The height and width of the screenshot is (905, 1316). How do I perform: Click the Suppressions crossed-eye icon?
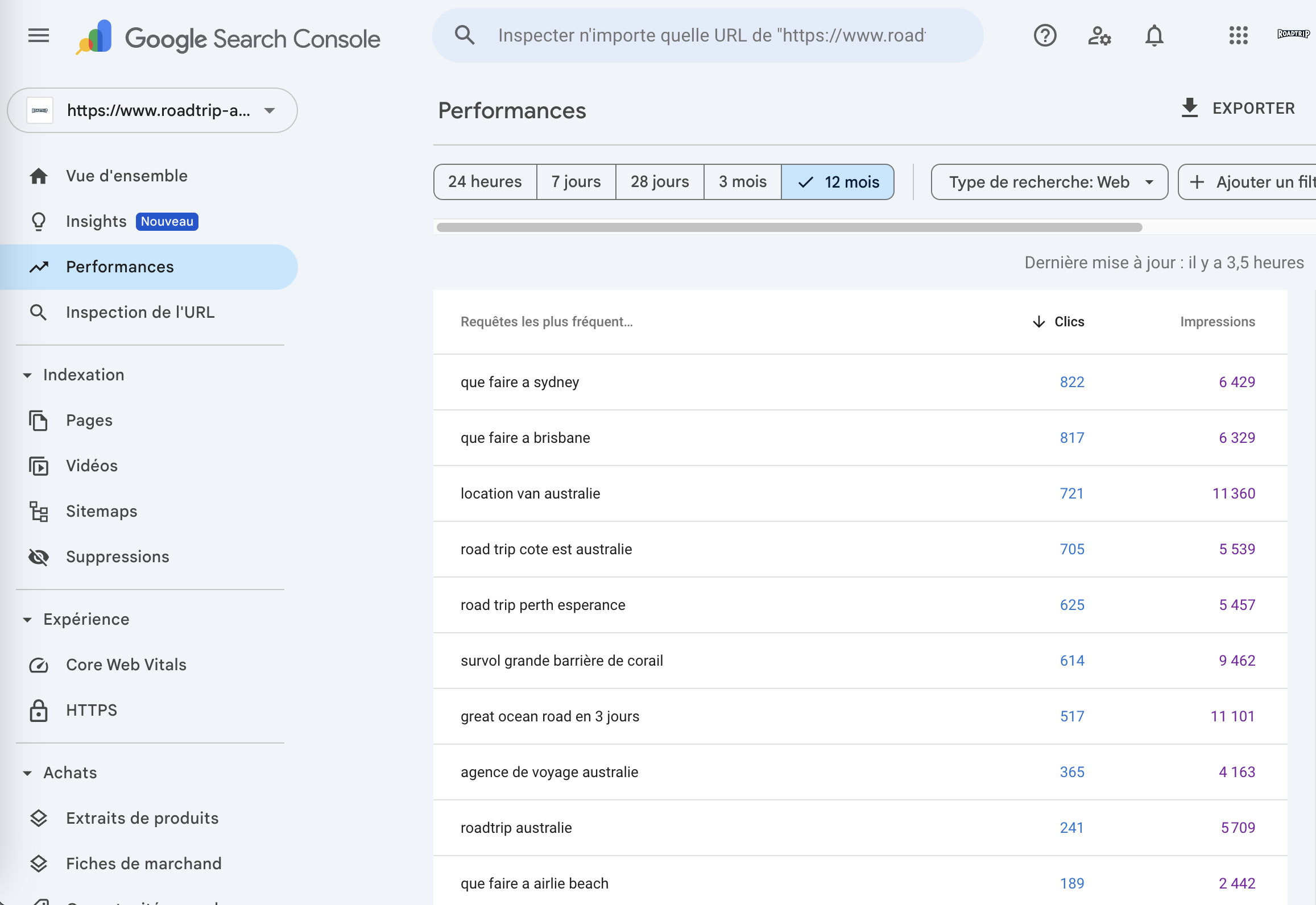coord(39,557)
